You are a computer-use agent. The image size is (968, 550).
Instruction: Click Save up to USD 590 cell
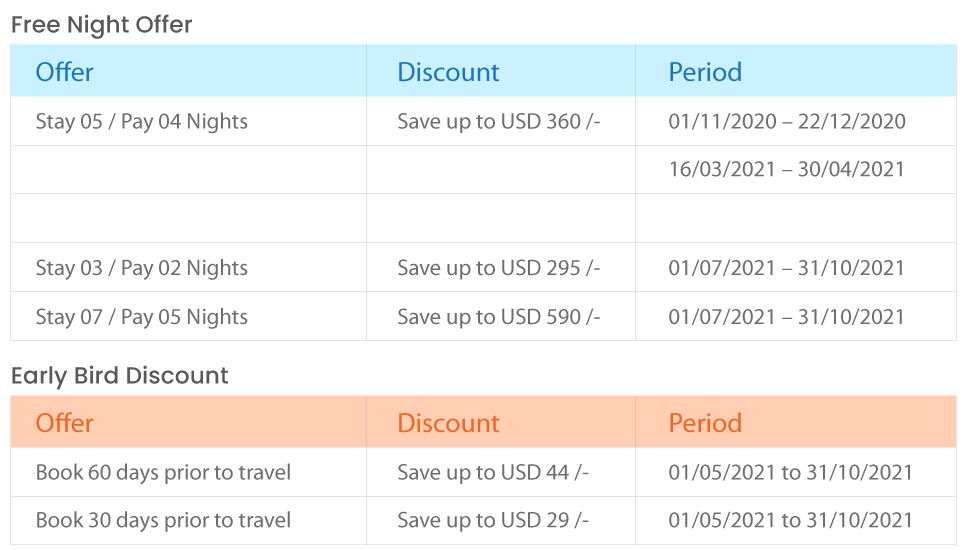pos(499,317)
